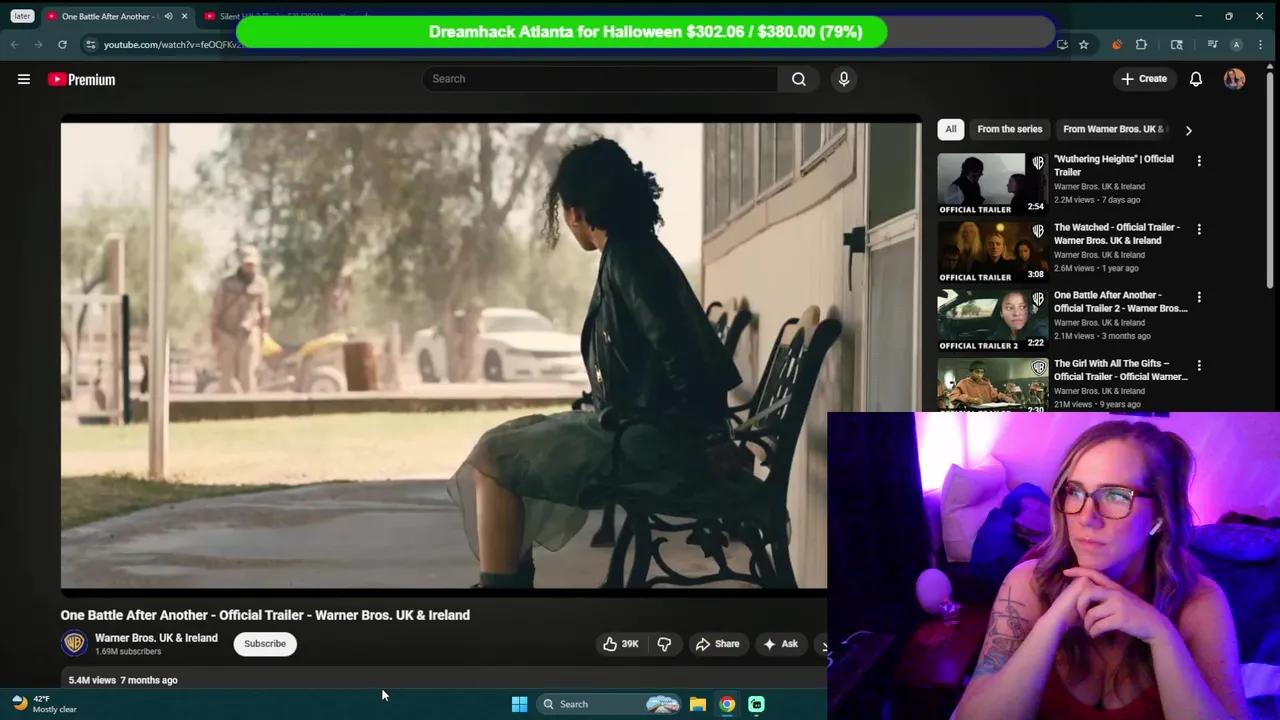The image size is (1280, 720).
Task: Open Windows Start menu
Action: click(x=519, y=704)
